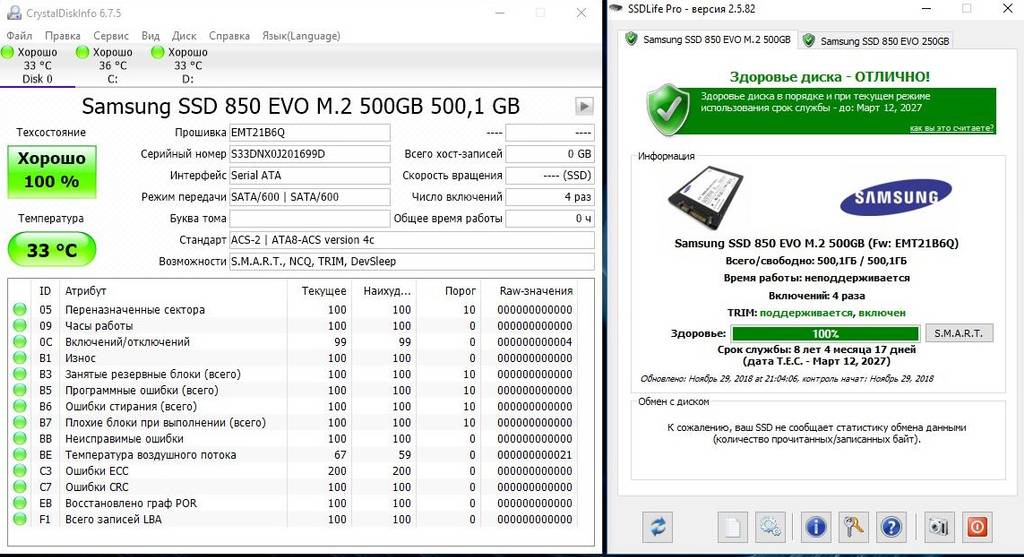The height and width of the screenshot is (557, 1024).
Task: Click the keys registration icon in SSDLife
Action: [853, 526]
